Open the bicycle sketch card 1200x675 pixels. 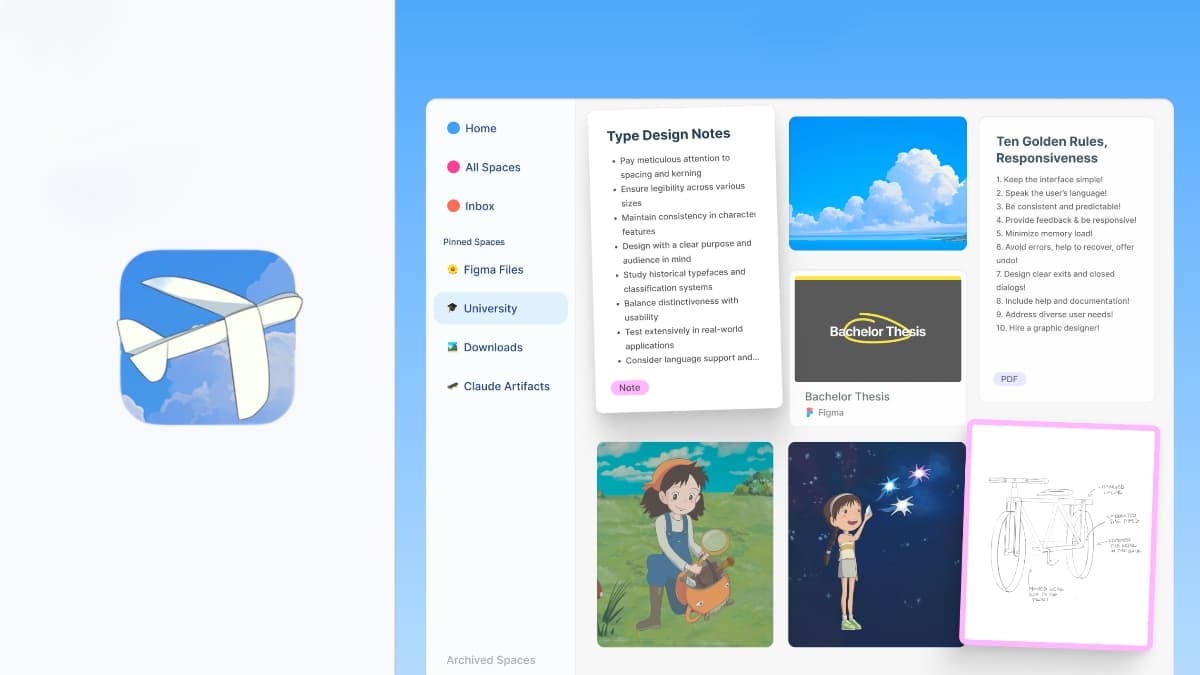click(1060, 535)
